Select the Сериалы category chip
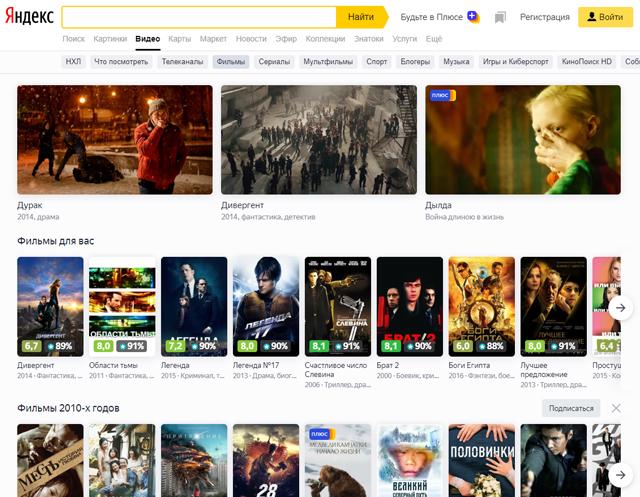 click(274, 62)
